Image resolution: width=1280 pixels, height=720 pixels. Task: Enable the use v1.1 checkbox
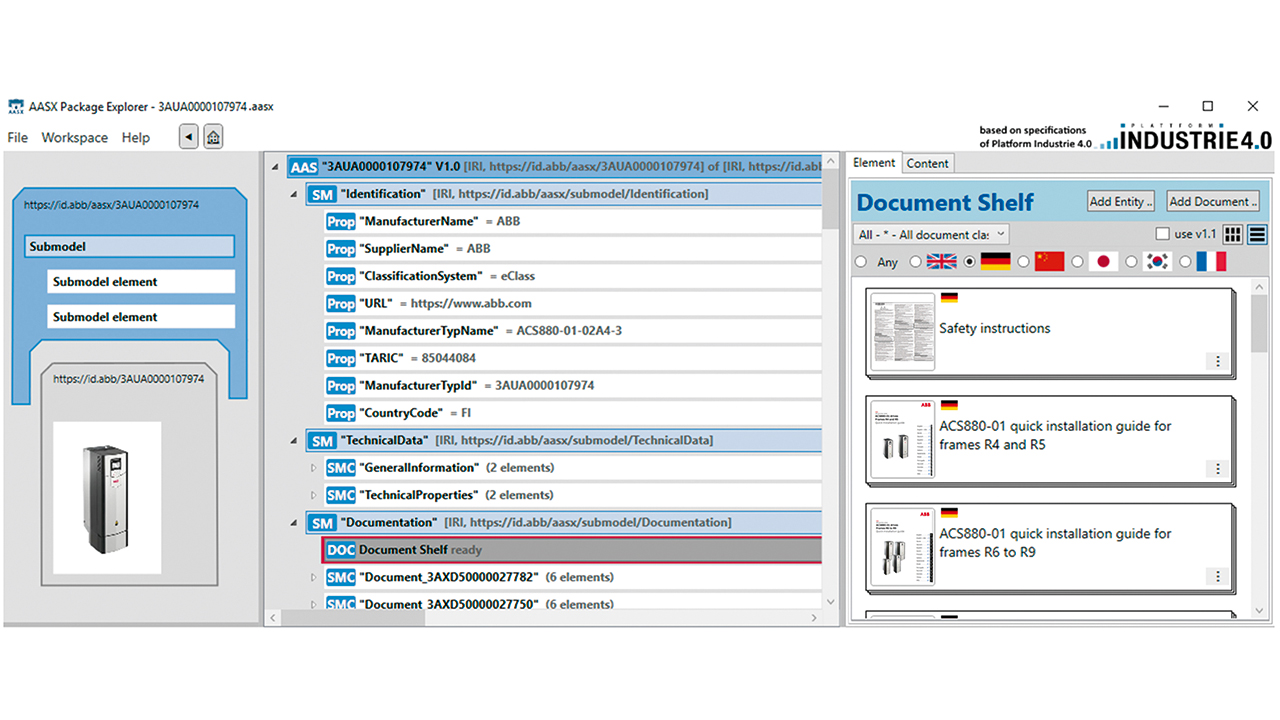(x=1162, y=234)
